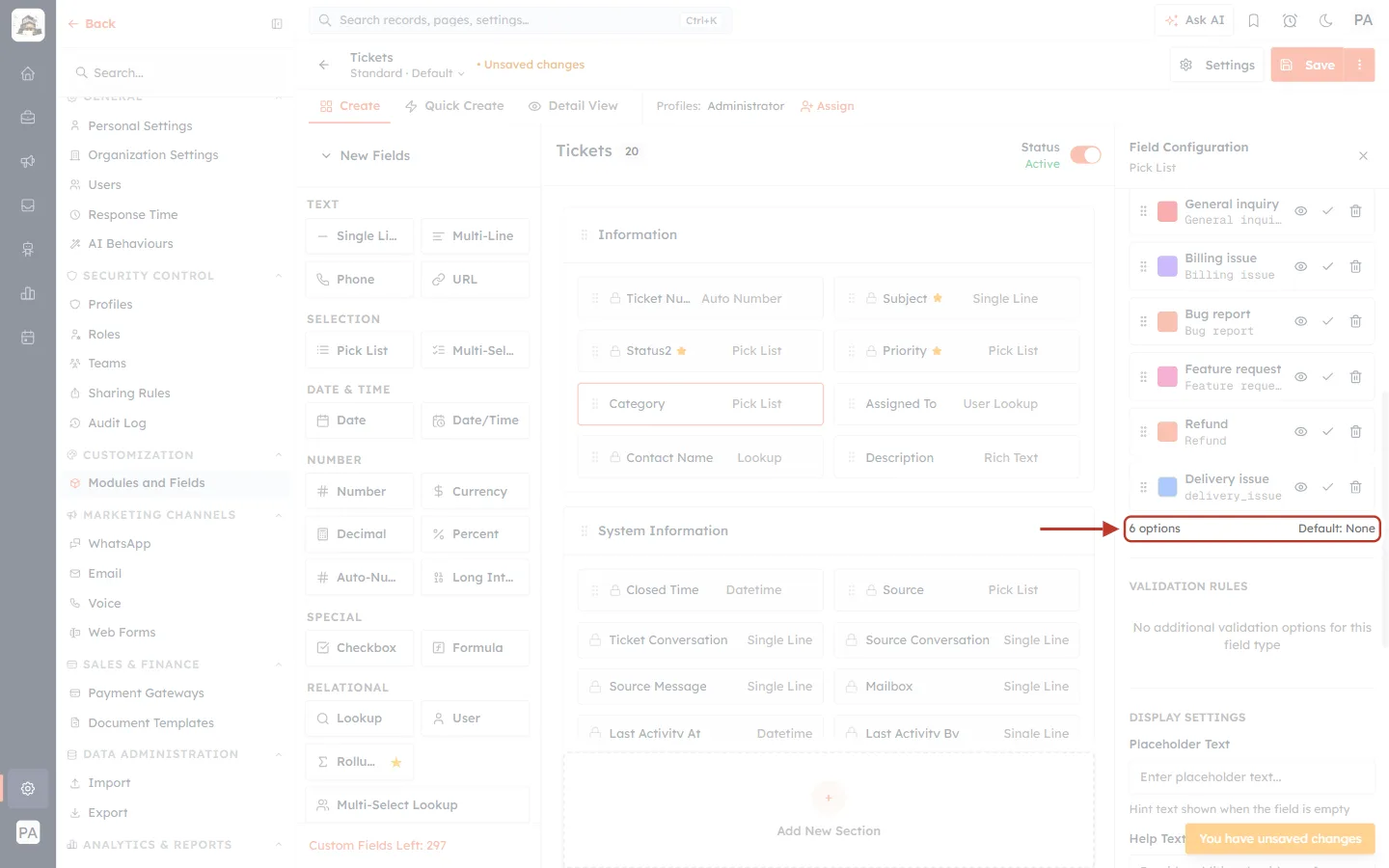Click the Assign profiles link
The height and width of the screenshot is (868, 1389).
click(828, 106)
